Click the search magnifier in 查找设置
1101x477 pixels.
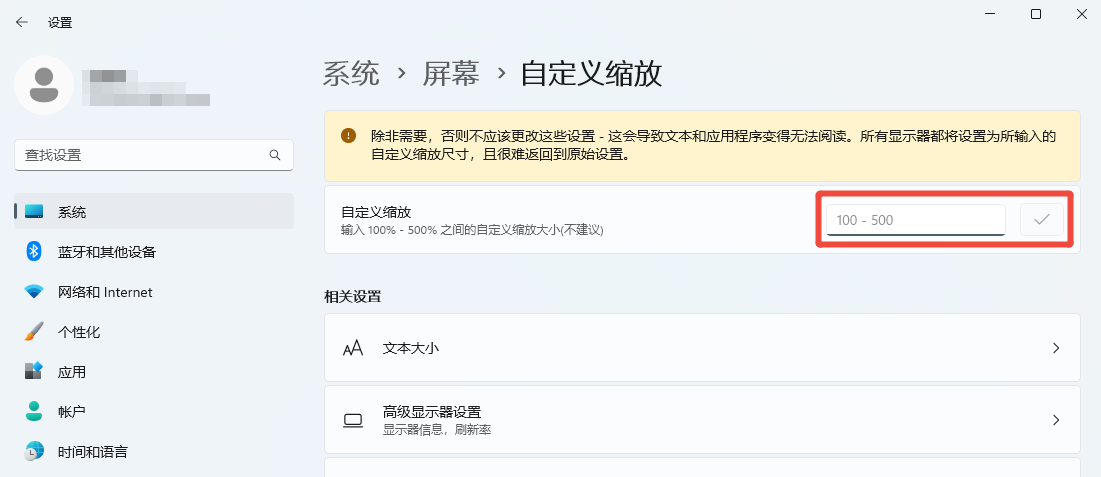(275, 155)
